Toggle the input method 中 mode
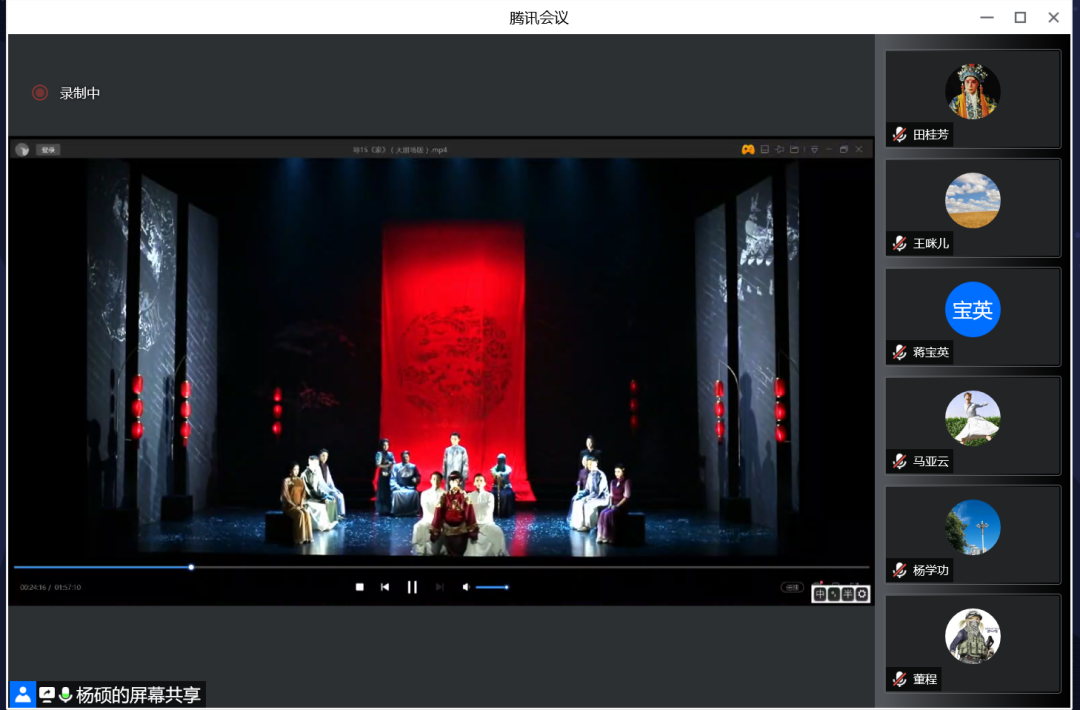1080x710 pixels. (820, 594)
